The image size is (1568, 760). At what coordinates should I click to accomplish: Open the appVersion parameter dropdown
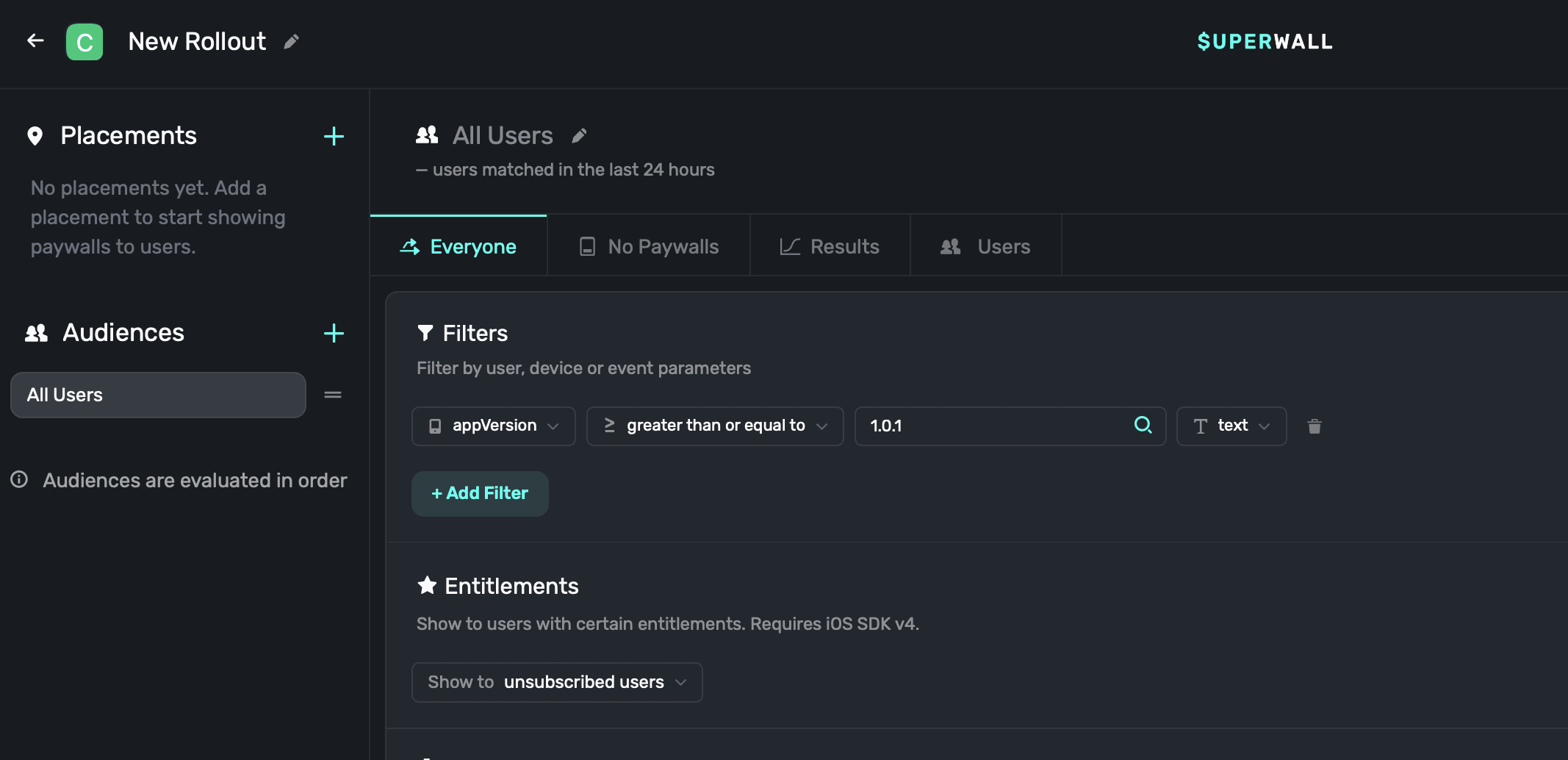click(x=494, y=426)
